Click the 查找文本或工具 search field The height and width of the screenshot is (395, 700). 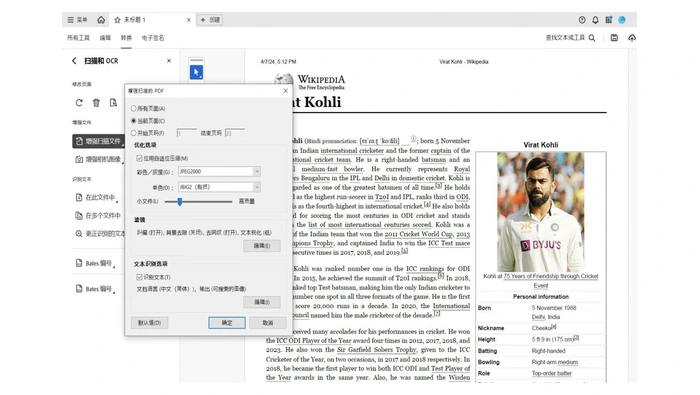click(x=565, y=37)
